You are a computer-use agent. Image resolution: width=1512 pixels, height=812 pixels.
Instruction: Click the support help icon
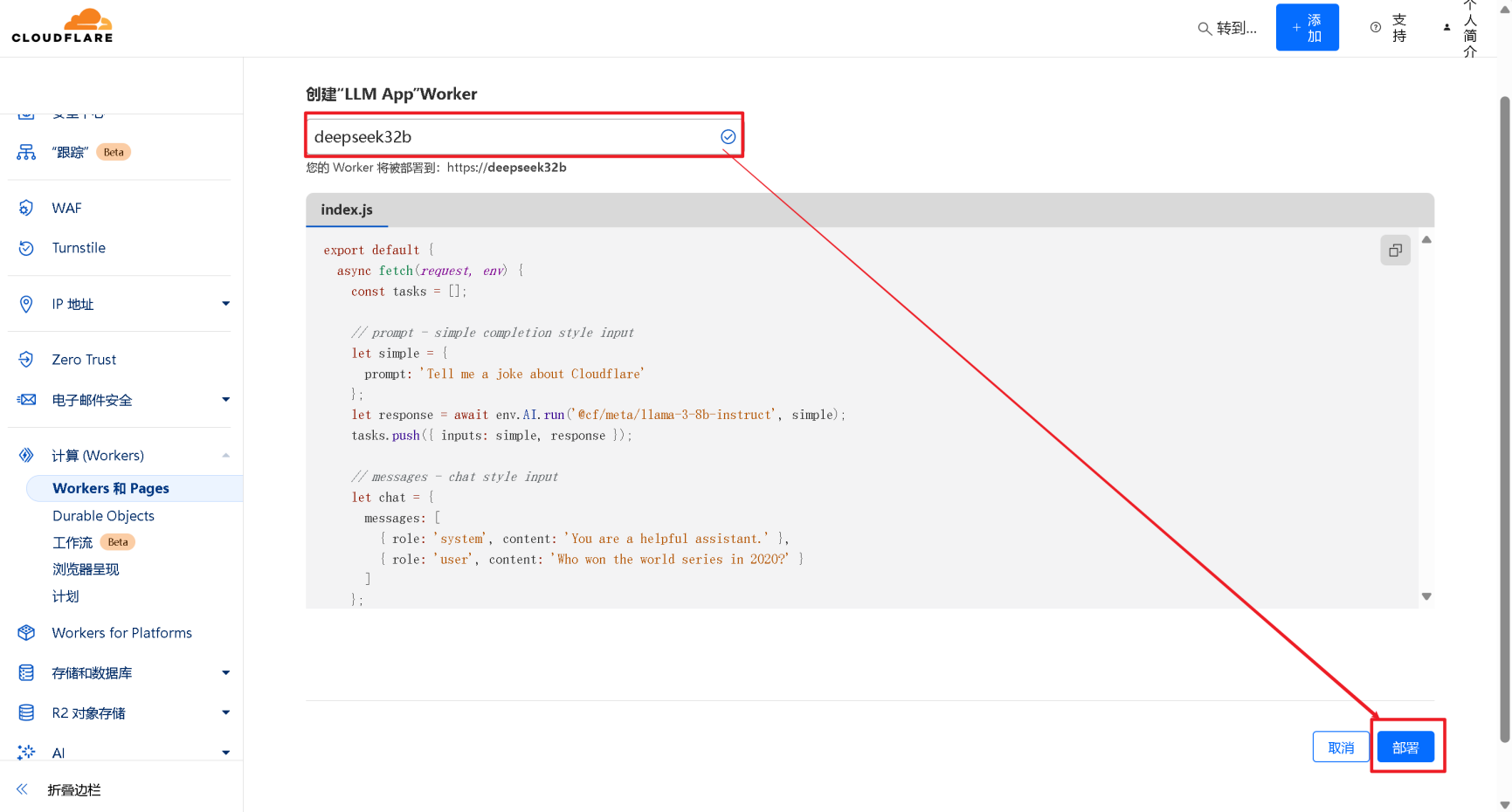pos(1376,28)
